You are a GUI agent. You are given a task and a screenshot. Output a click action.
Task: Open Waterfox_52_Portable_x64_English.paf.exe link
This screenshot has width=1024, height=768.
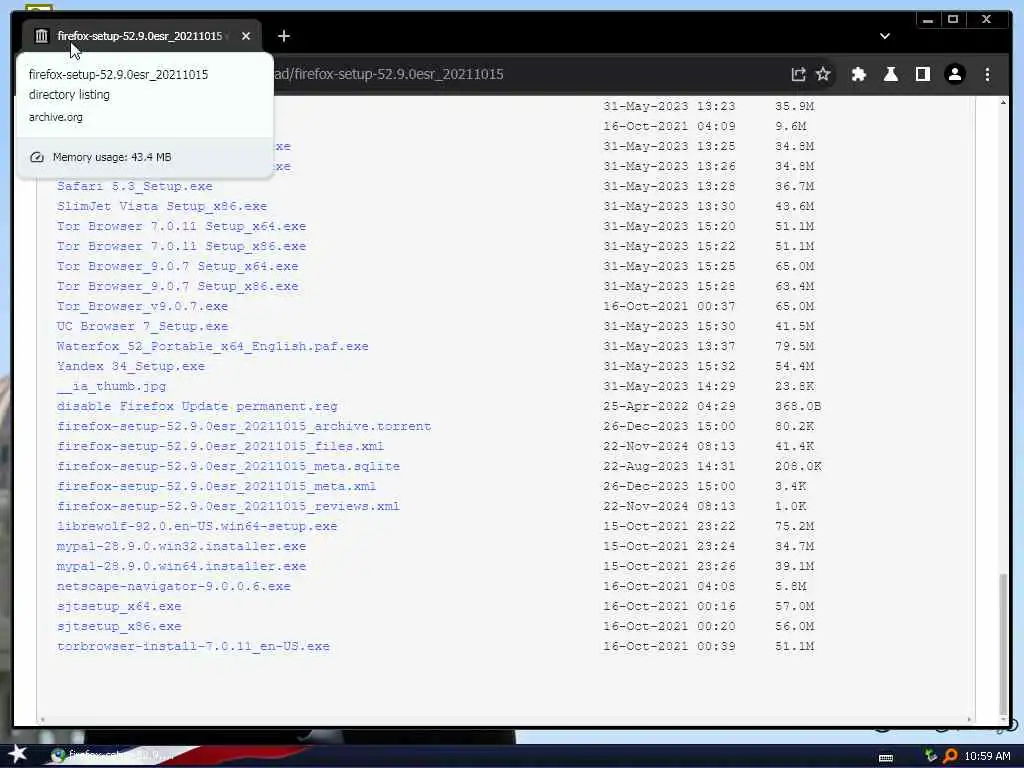(x=213, y=346)
